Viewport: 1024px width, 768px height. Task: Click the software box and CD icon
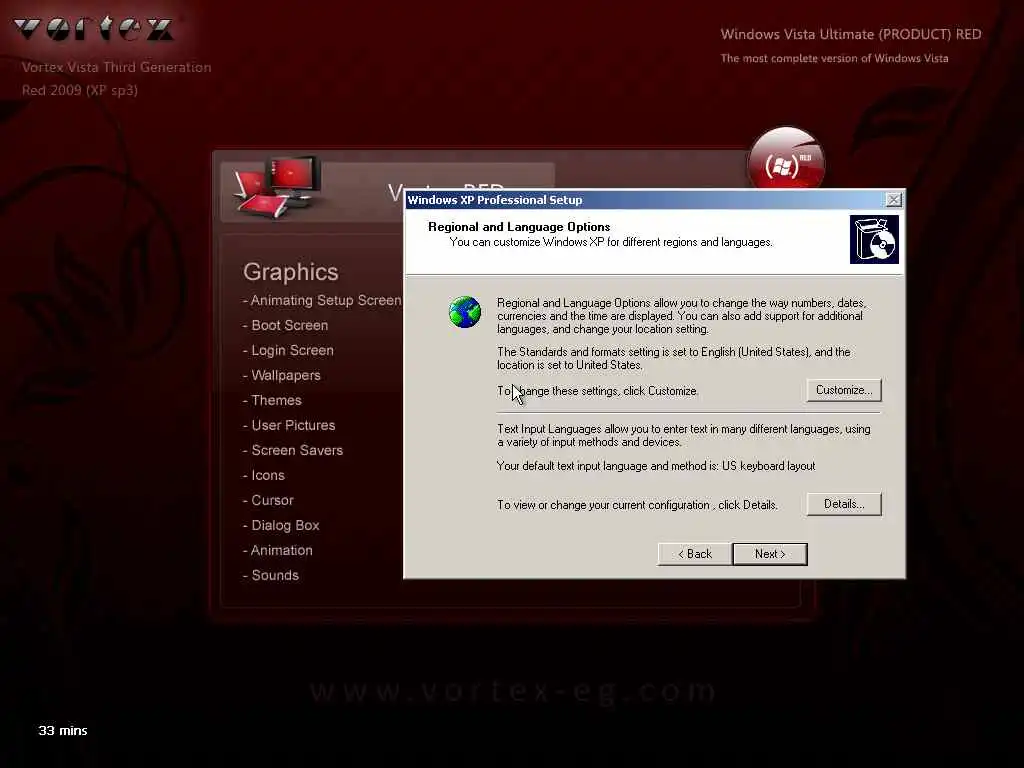click(874, 240)
